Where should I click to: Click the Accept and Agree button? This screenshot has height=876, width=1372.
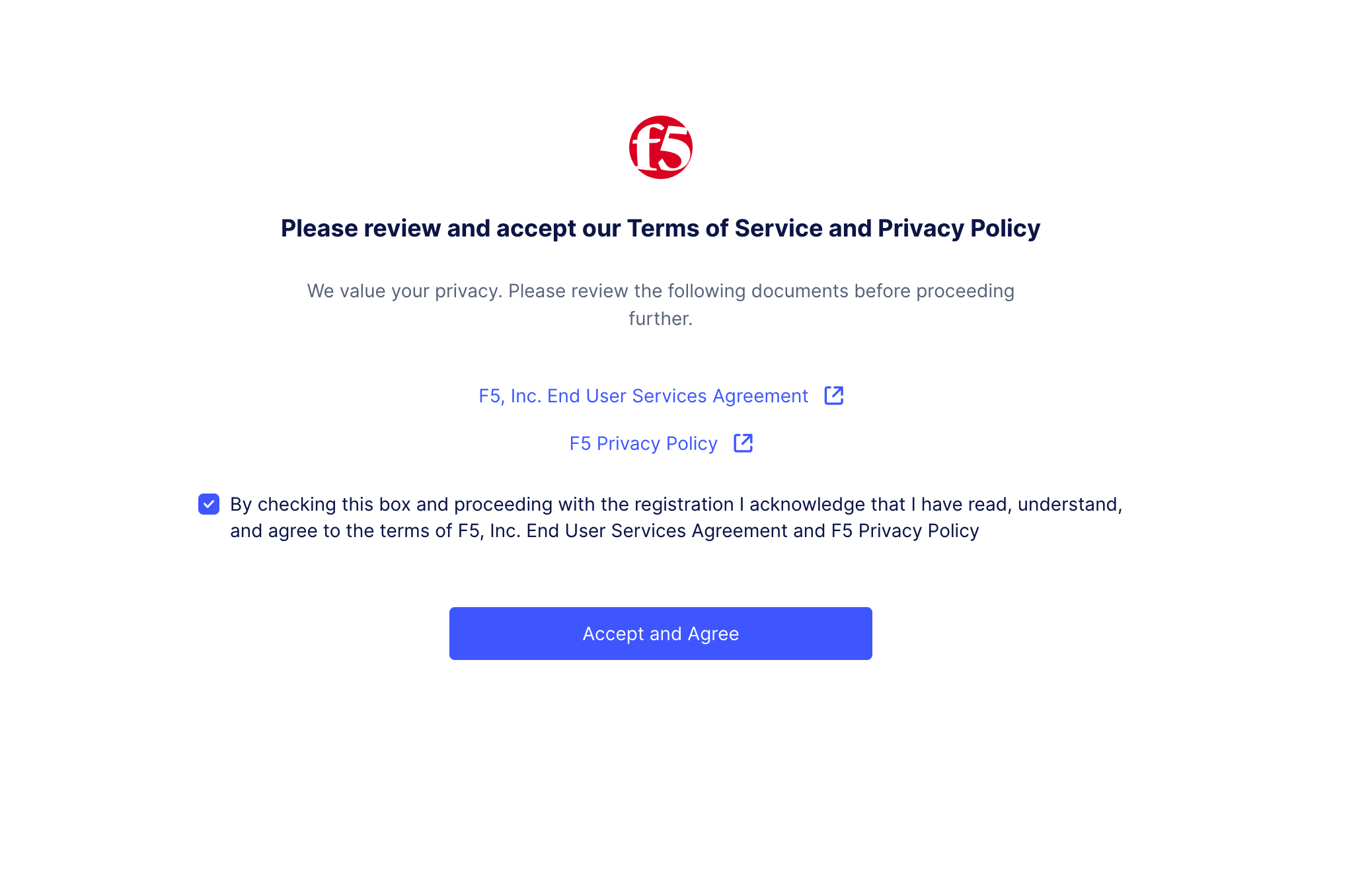coord(660,634)
